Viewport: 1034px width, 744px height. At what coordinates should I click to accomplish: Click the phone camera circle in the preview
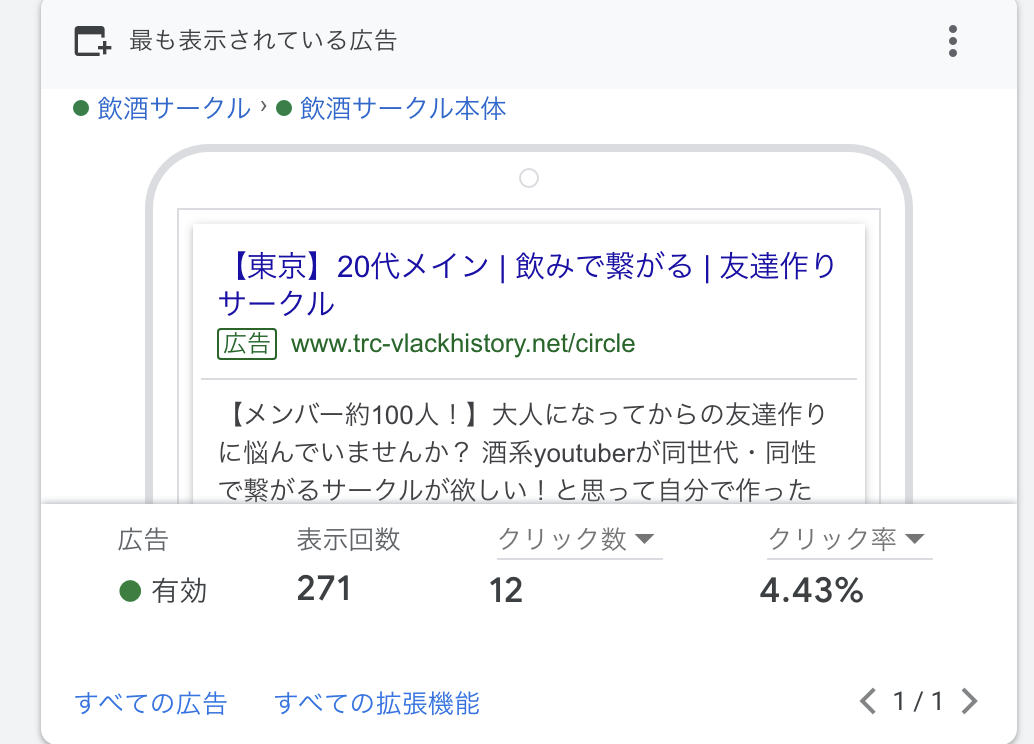pos(529,179)
